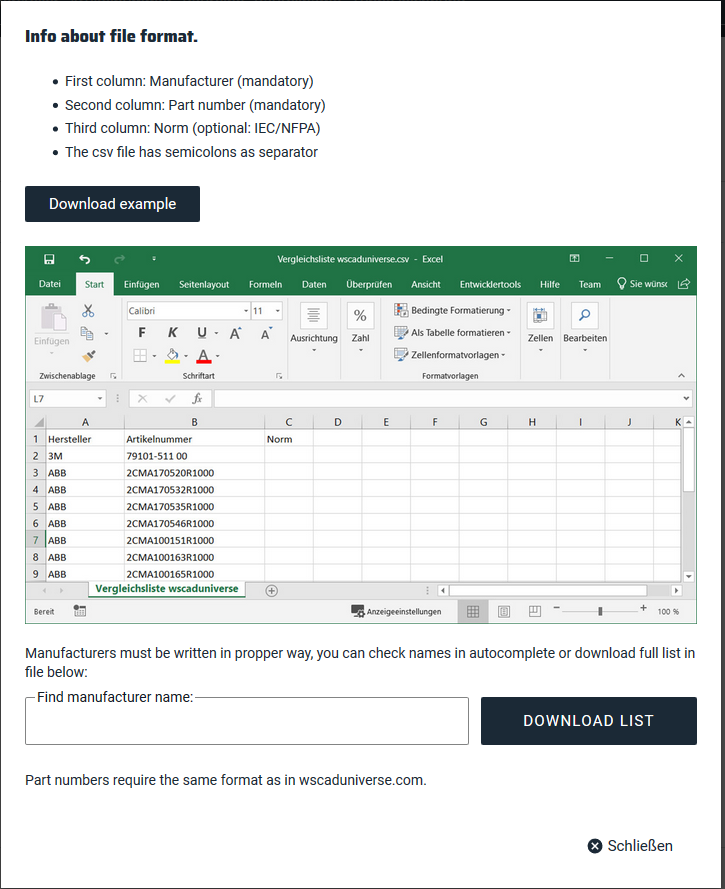Open the Ribbon display options icon

[574, 258]
